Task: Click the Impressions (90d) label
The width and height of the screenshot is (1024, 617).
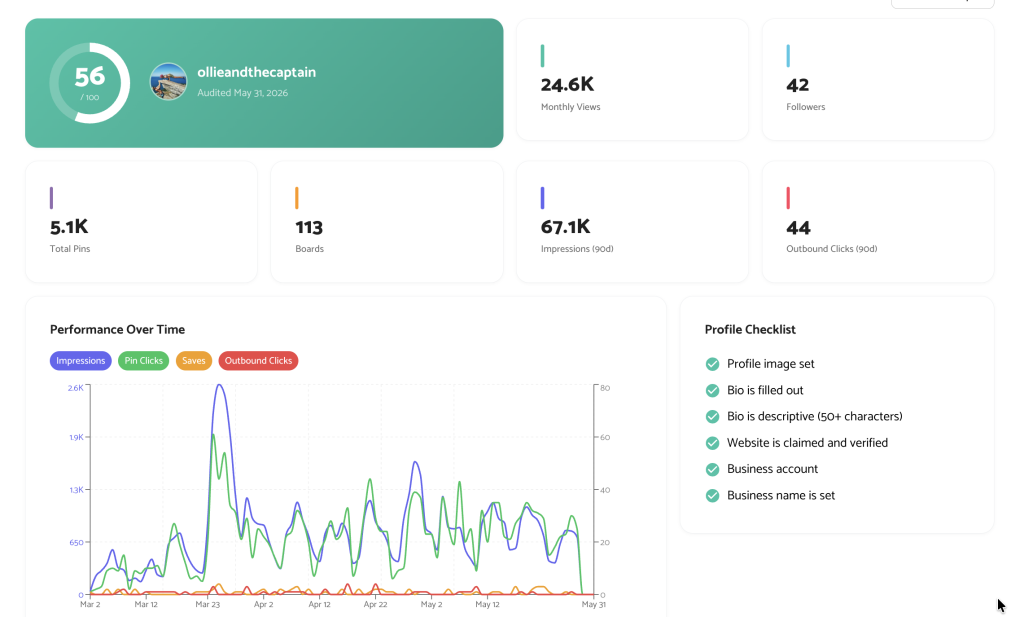Action: click(x=577, y=249)
